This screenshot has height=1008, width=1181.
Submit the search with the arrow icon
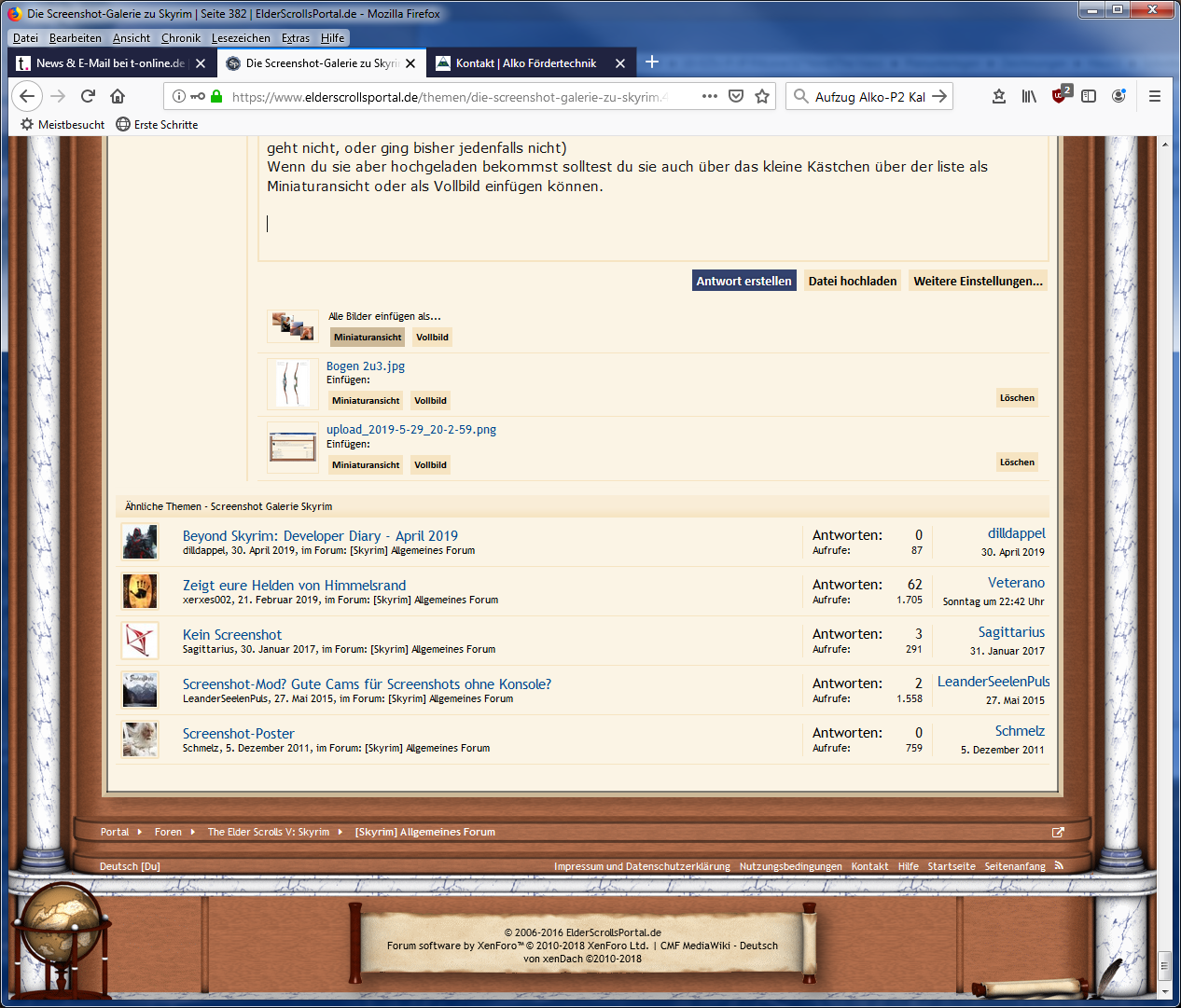coord(939,96)
